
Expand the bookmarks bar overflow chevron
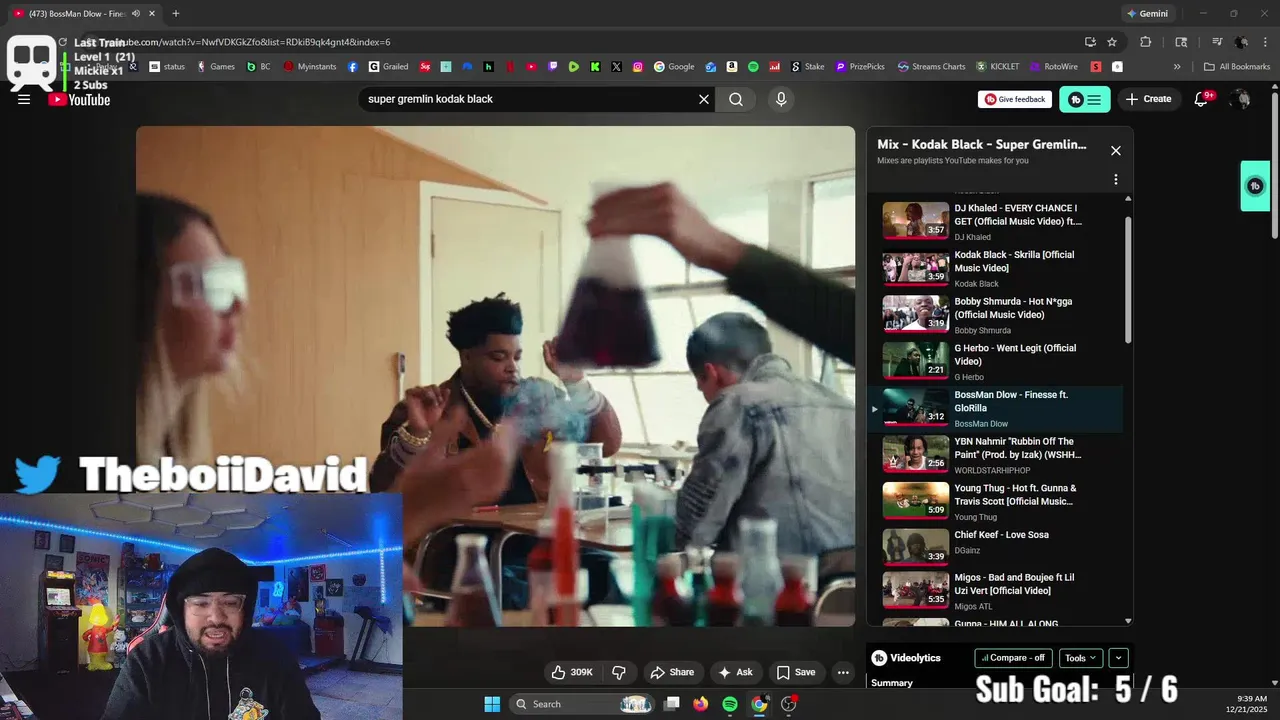point(1177,67)
